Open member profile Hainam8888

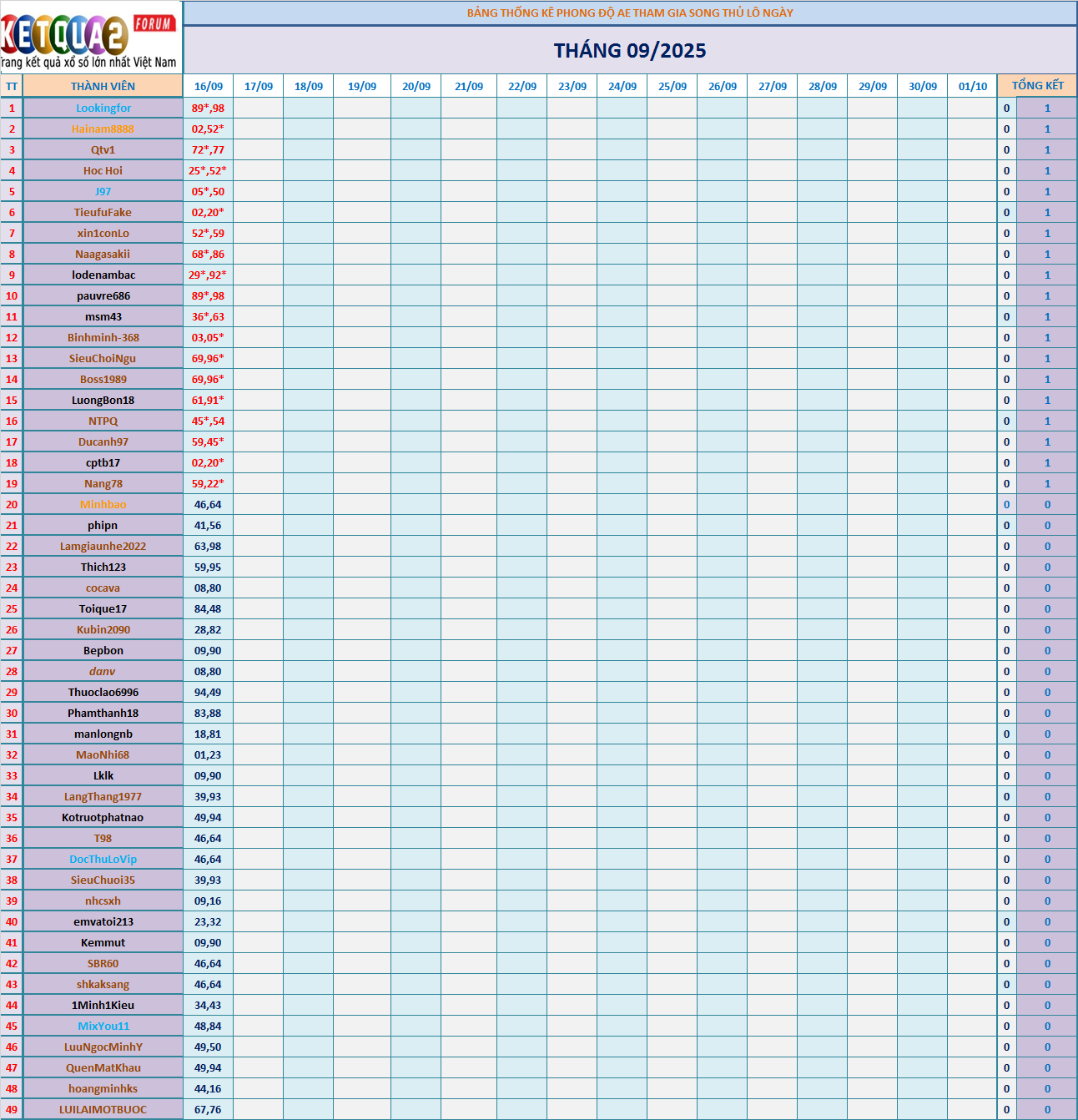tap(103, 129)
